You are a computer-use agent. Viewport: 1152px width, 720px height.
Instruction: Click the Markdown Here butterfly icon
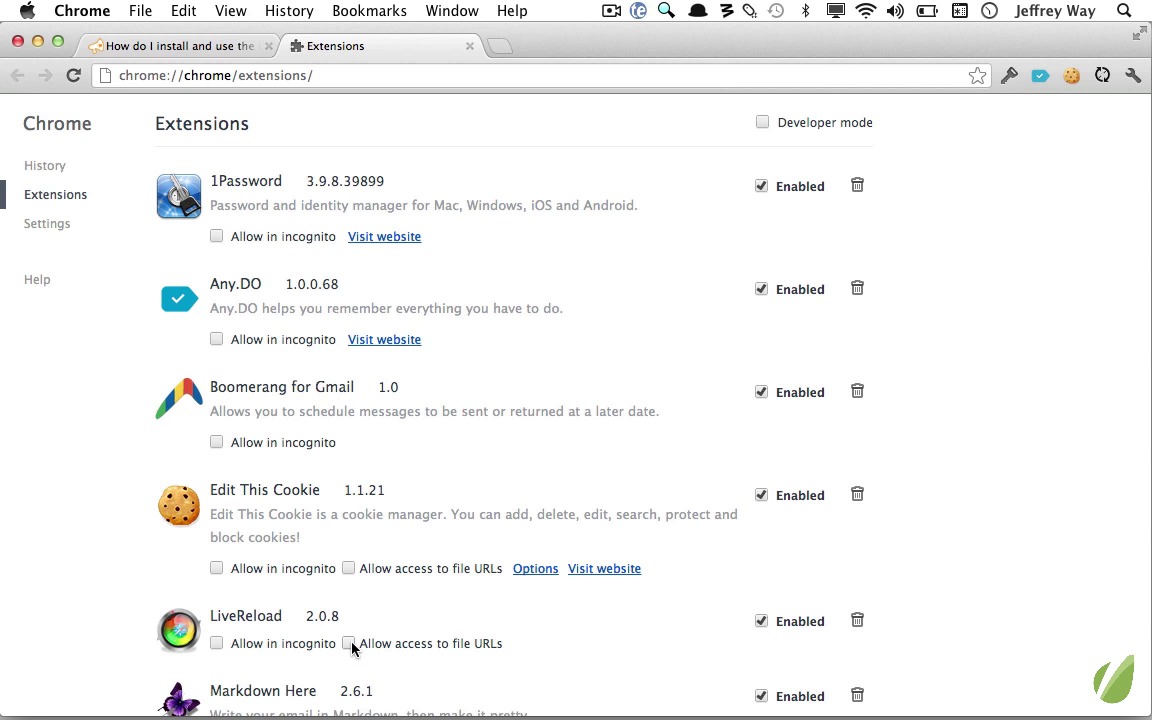coord(179,700)
